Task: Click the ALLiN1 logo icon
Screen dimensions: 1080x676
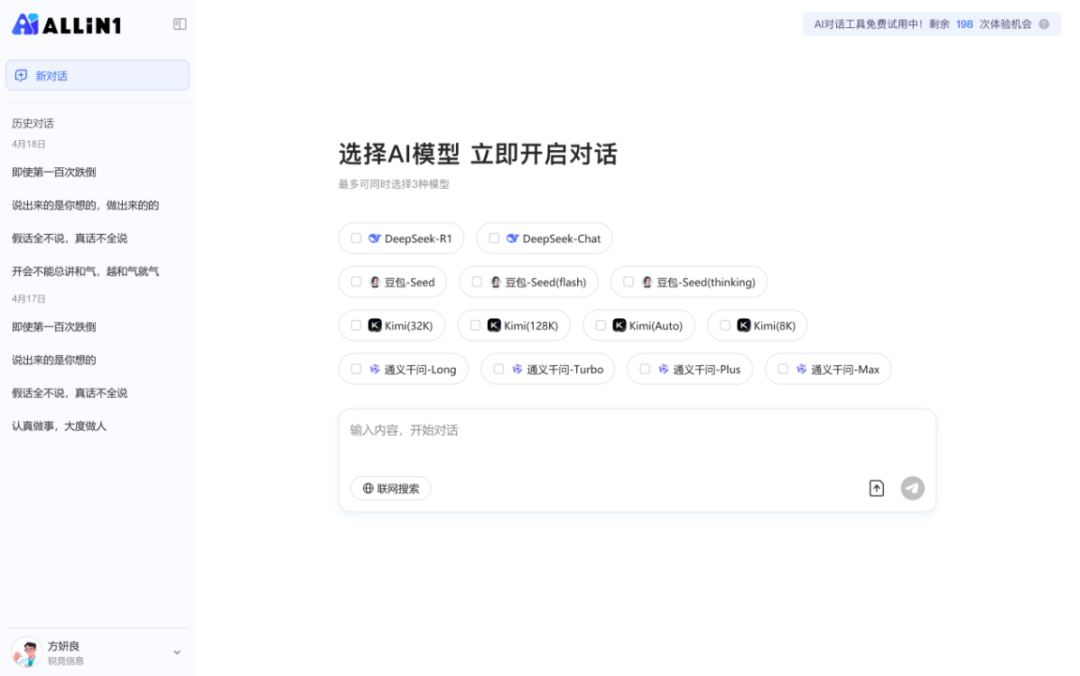Action: pos(27,23)
